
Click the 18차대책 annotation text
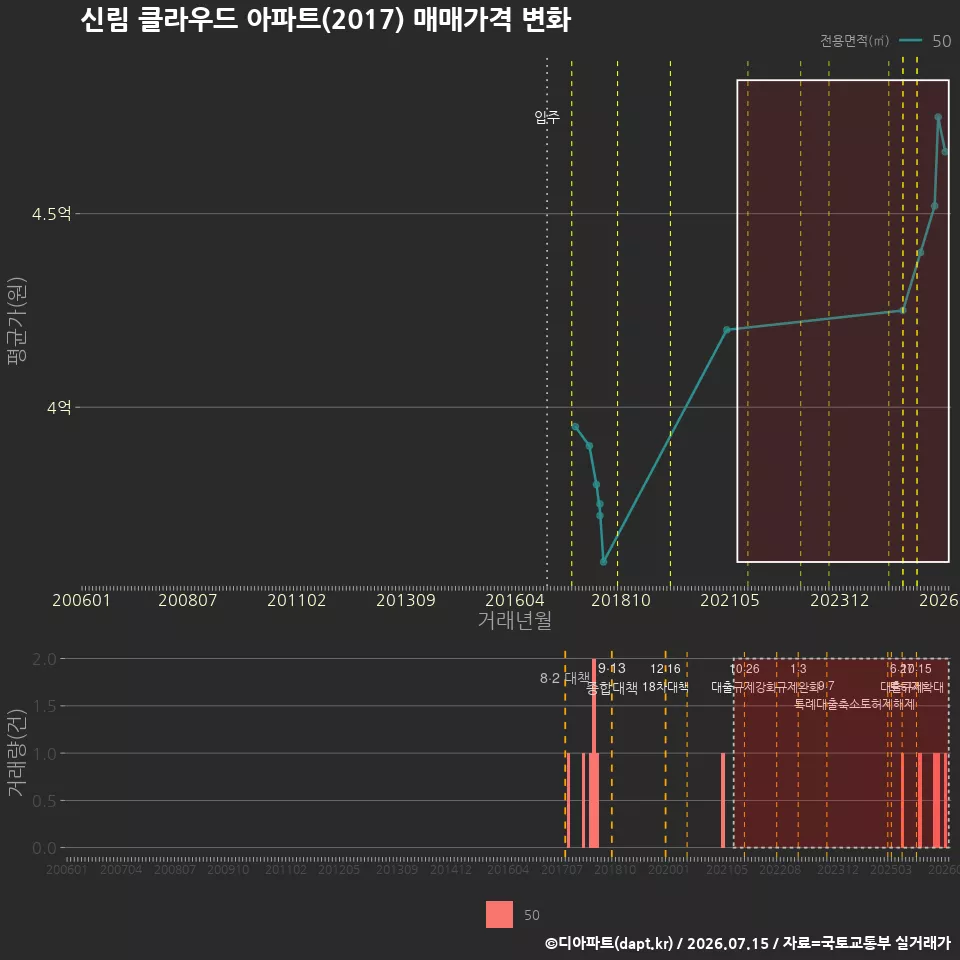tap(665, 687)
